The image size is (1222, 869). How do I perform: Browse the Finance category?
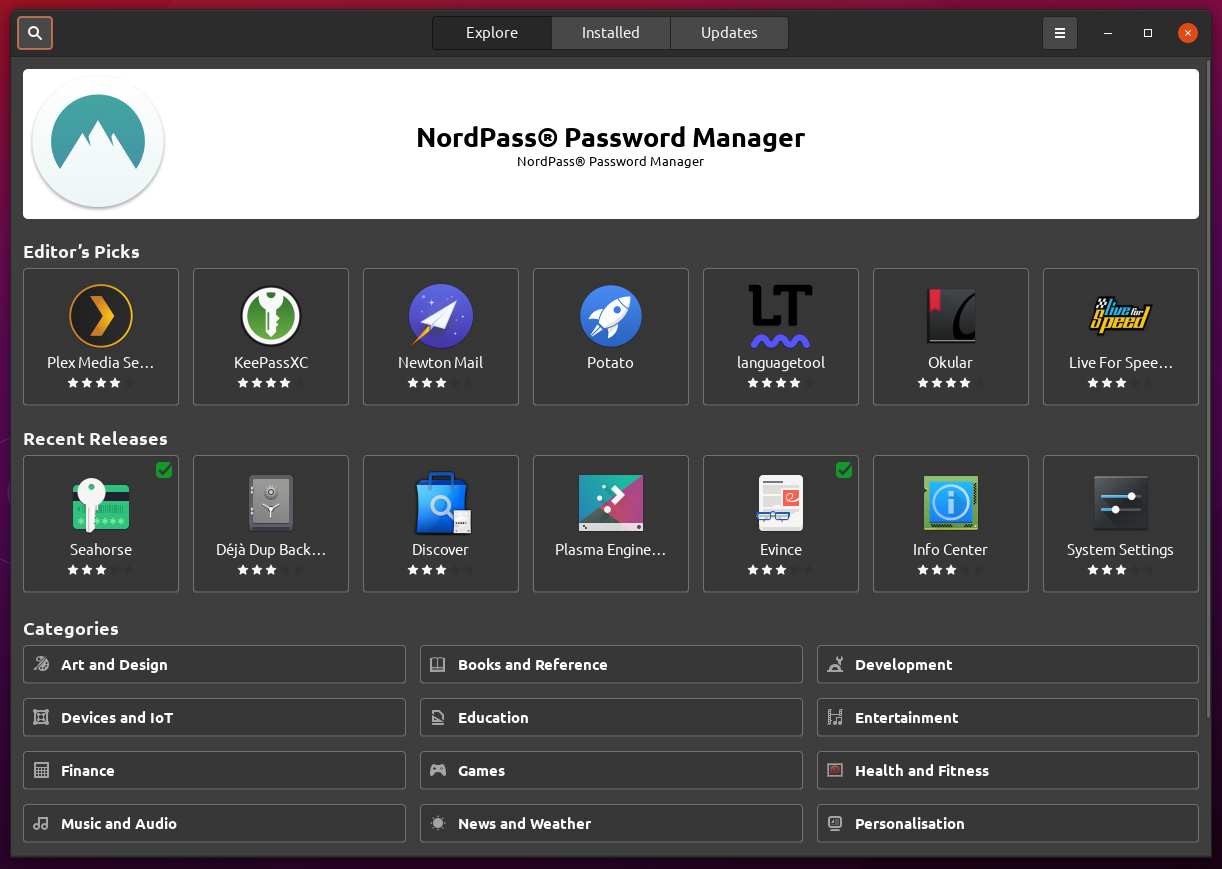(x=214, y=770)
